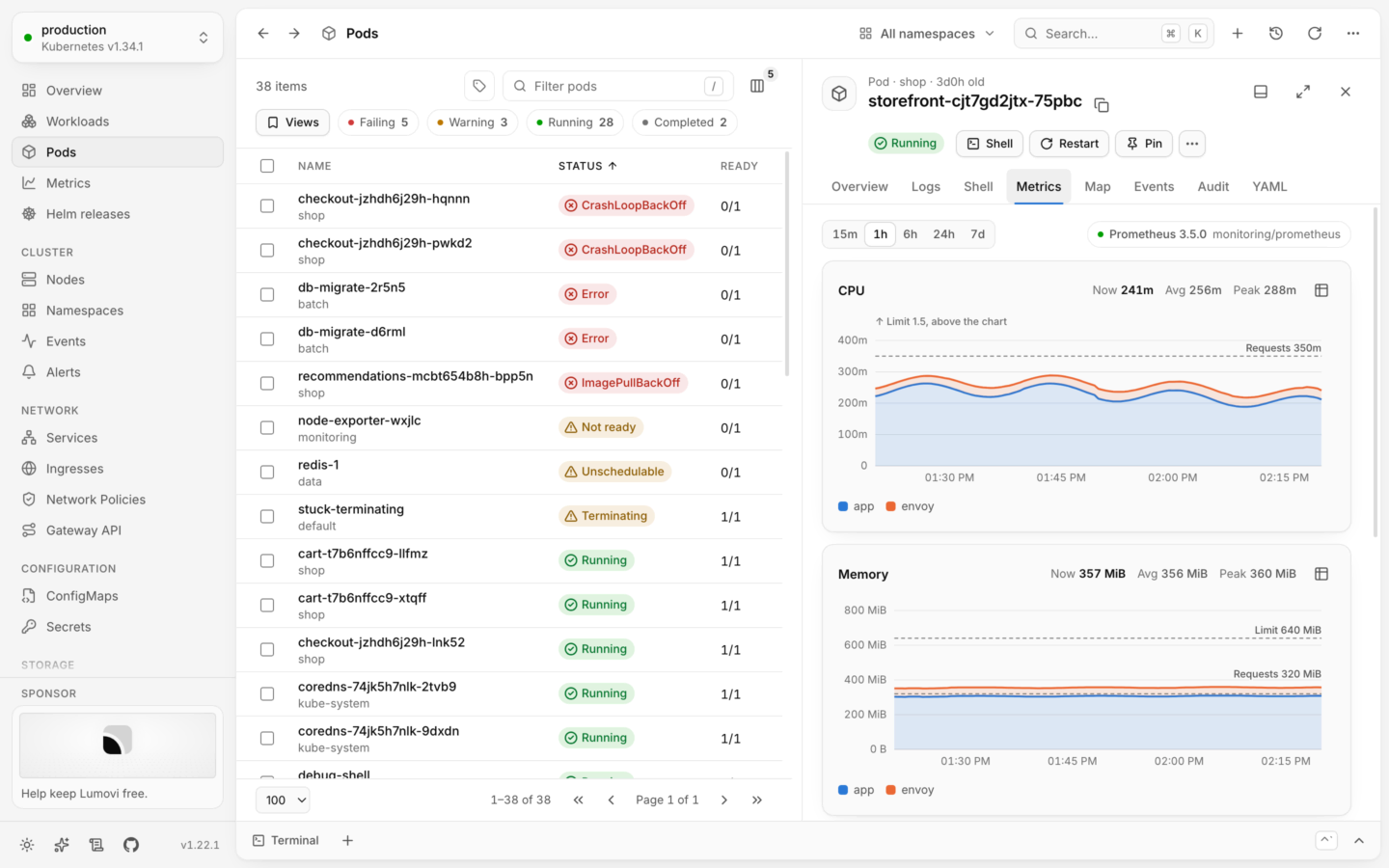Viewport: 1389px width, 868px height.
Task: Toggle the orange envoy legend swatch under CPU
Action: (891, 506)
